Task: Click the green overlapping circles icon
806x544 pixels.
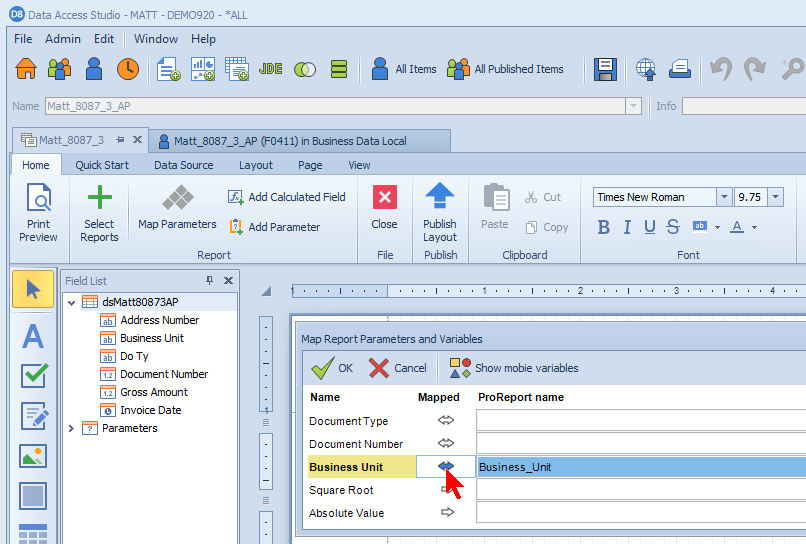Action: coord(305,69)
